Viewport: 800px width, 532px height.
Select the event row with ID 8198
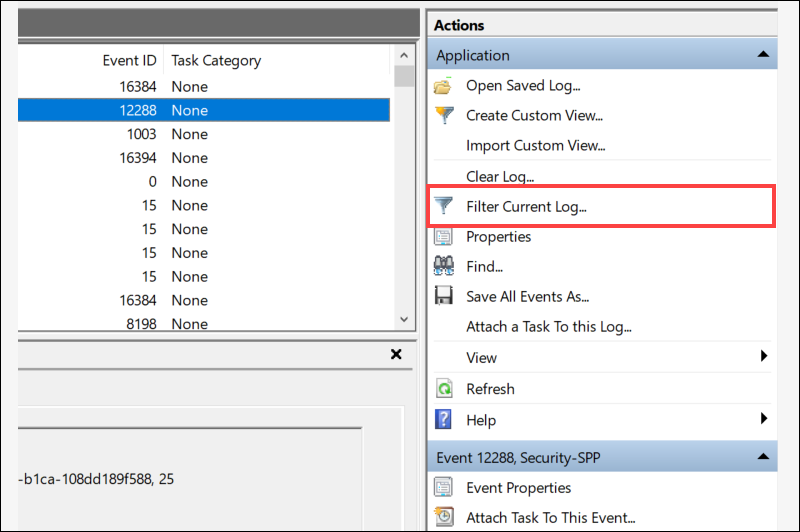(204, 323)
